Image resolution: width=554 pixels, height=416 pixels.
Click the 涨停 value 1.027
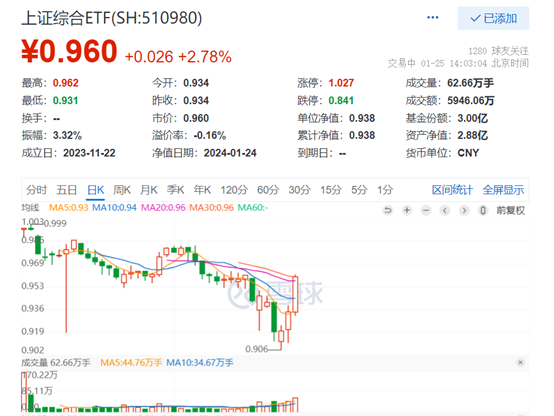click(341, 83)
